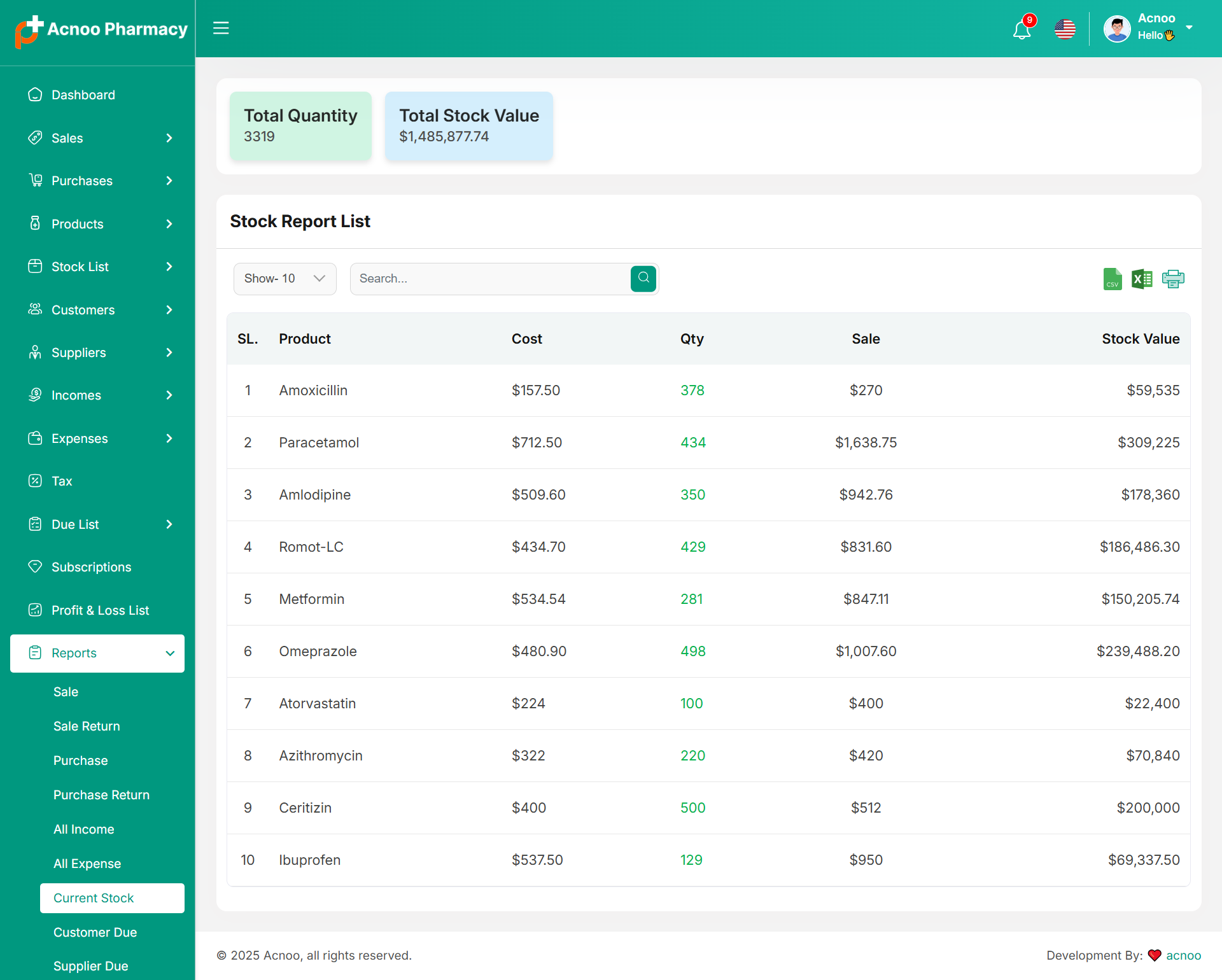Export stock report as CSV file
Viewport: 1222px width, 980px height.
point(1112,279)
